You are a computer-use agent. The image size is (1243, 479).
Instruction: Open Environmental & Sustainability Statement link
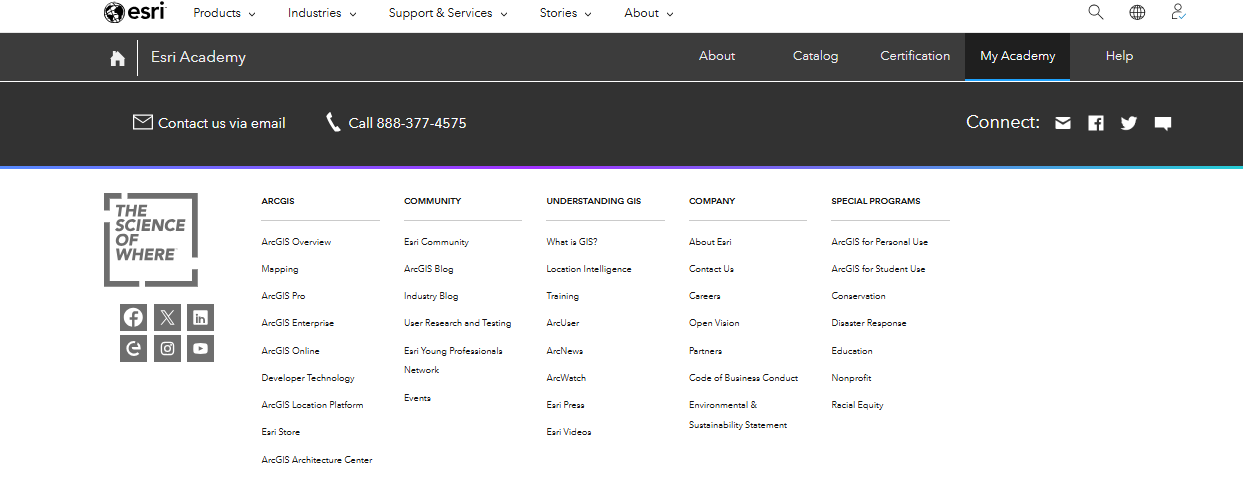point(738,415)
